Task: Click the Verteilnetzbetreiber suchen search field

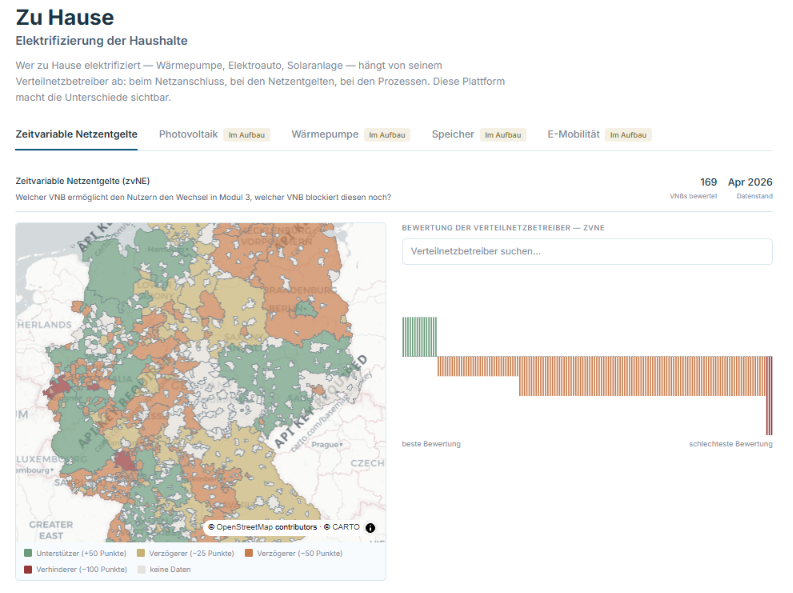Action: click(587, 251)
